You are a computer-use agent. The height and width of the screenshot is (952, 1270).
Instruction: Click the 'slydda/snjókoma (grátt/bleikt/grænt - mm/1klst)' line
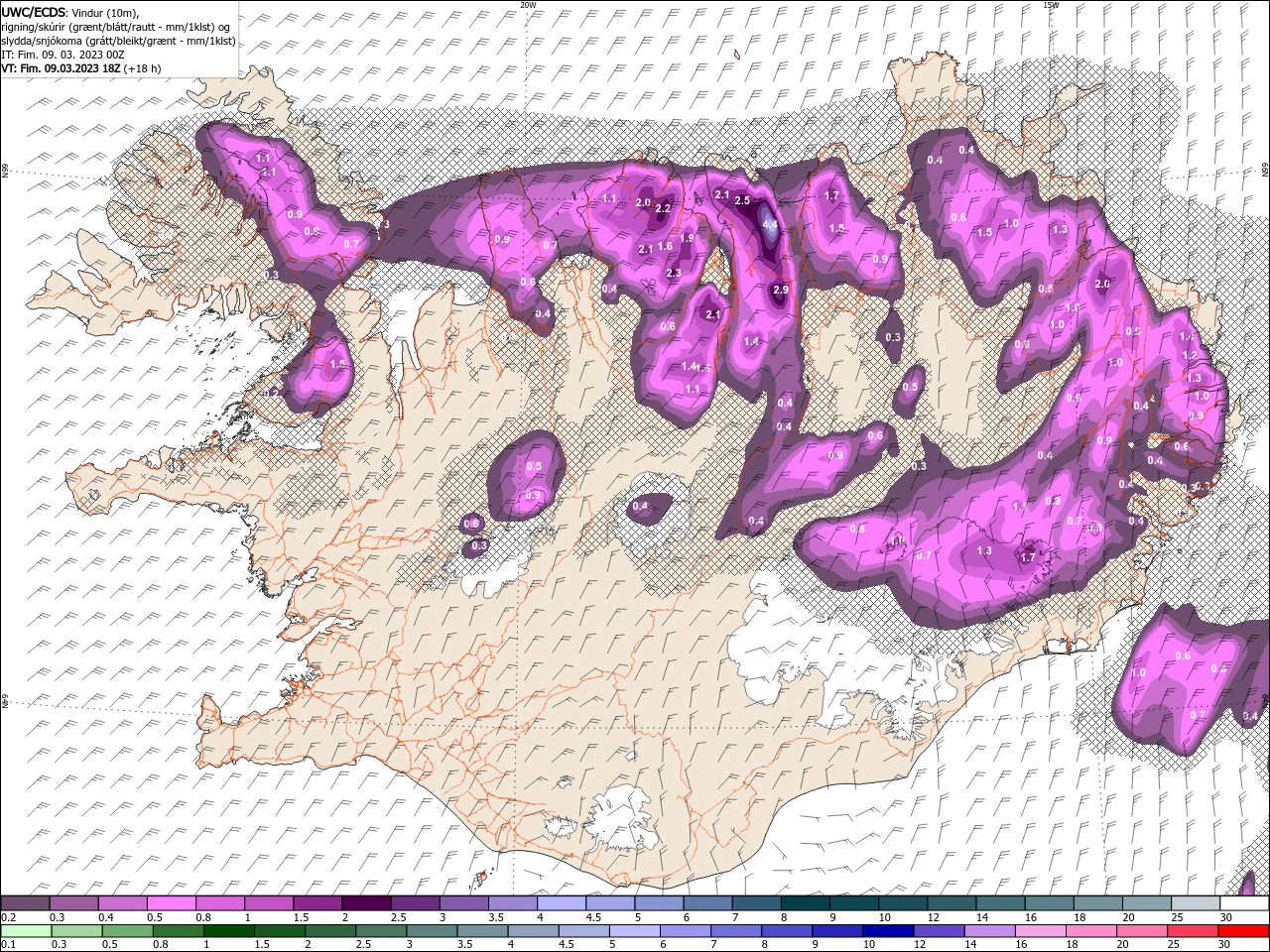pos(118,41)
